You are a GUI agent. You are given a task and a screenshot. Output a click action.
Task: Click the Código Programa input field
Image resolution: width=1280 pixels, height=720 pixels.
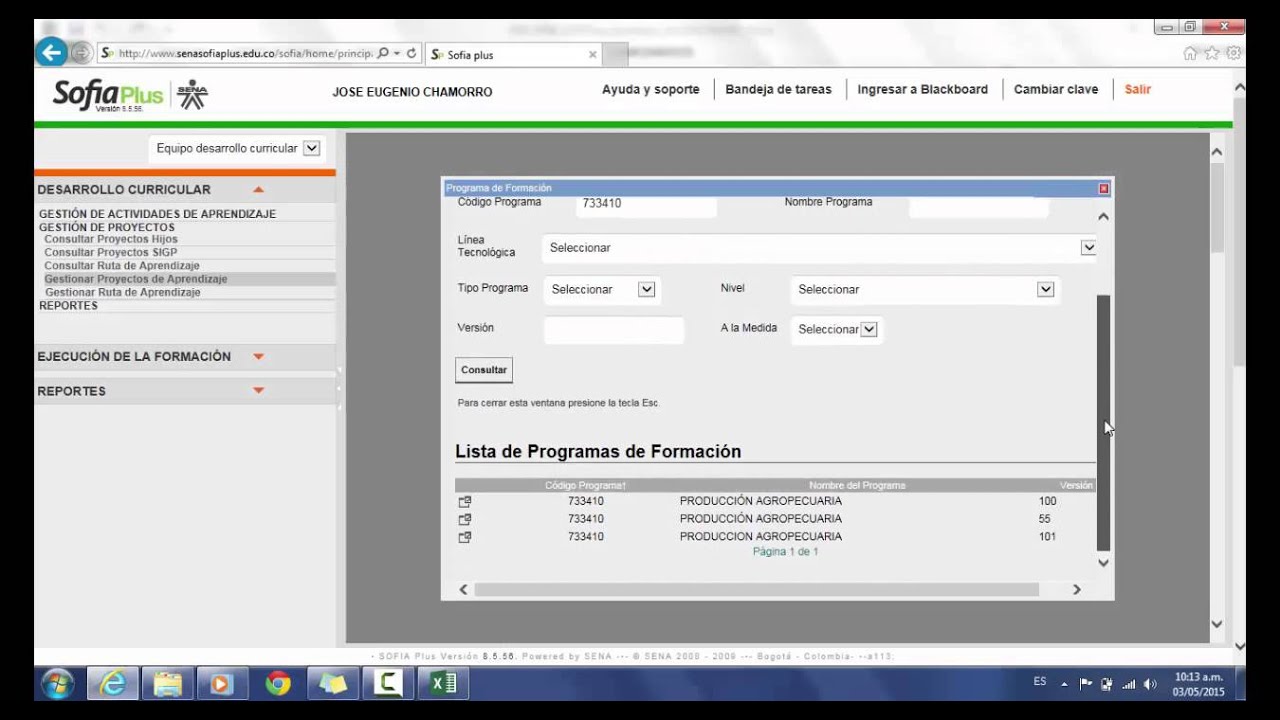coord(647,204)
